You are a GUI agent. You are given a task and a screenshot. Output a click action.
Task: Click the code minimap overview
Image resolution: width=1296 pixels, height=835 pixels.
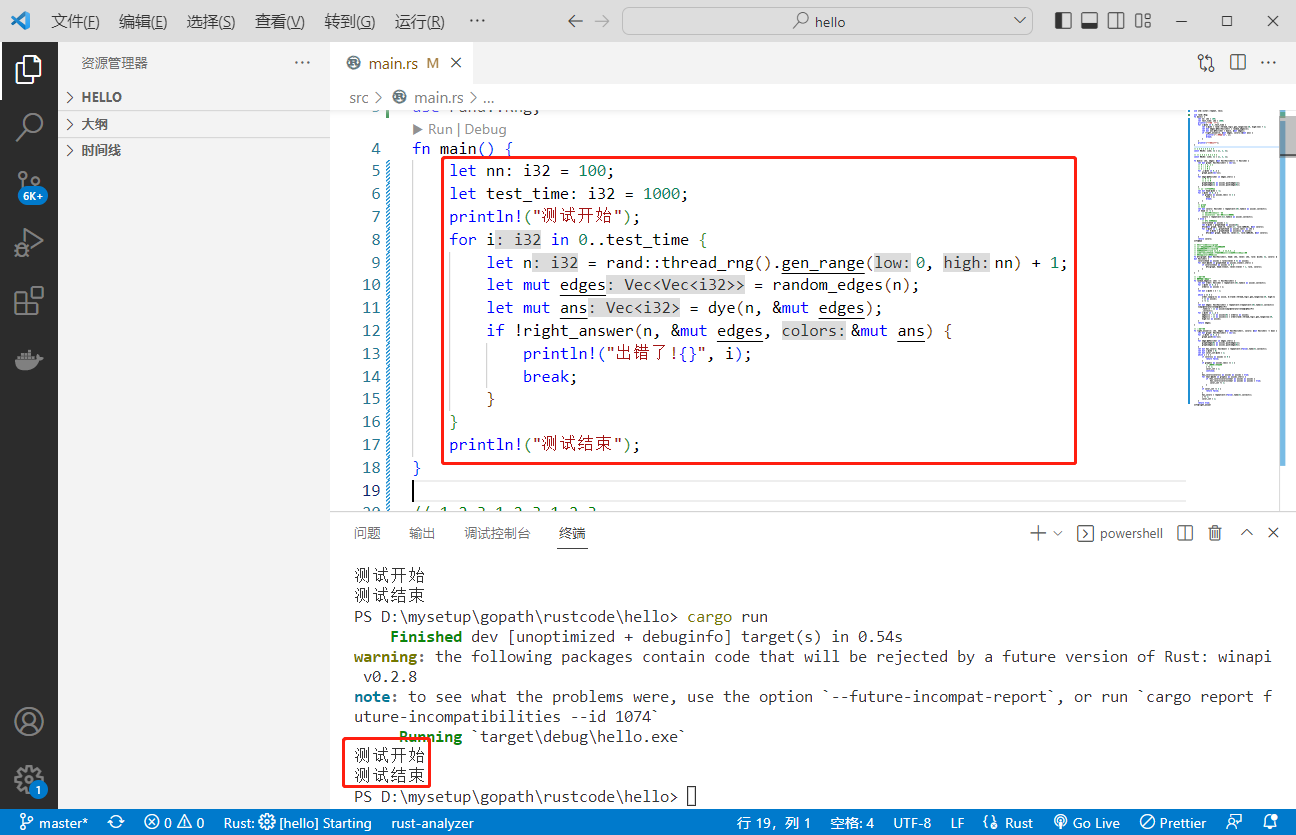1234,258
